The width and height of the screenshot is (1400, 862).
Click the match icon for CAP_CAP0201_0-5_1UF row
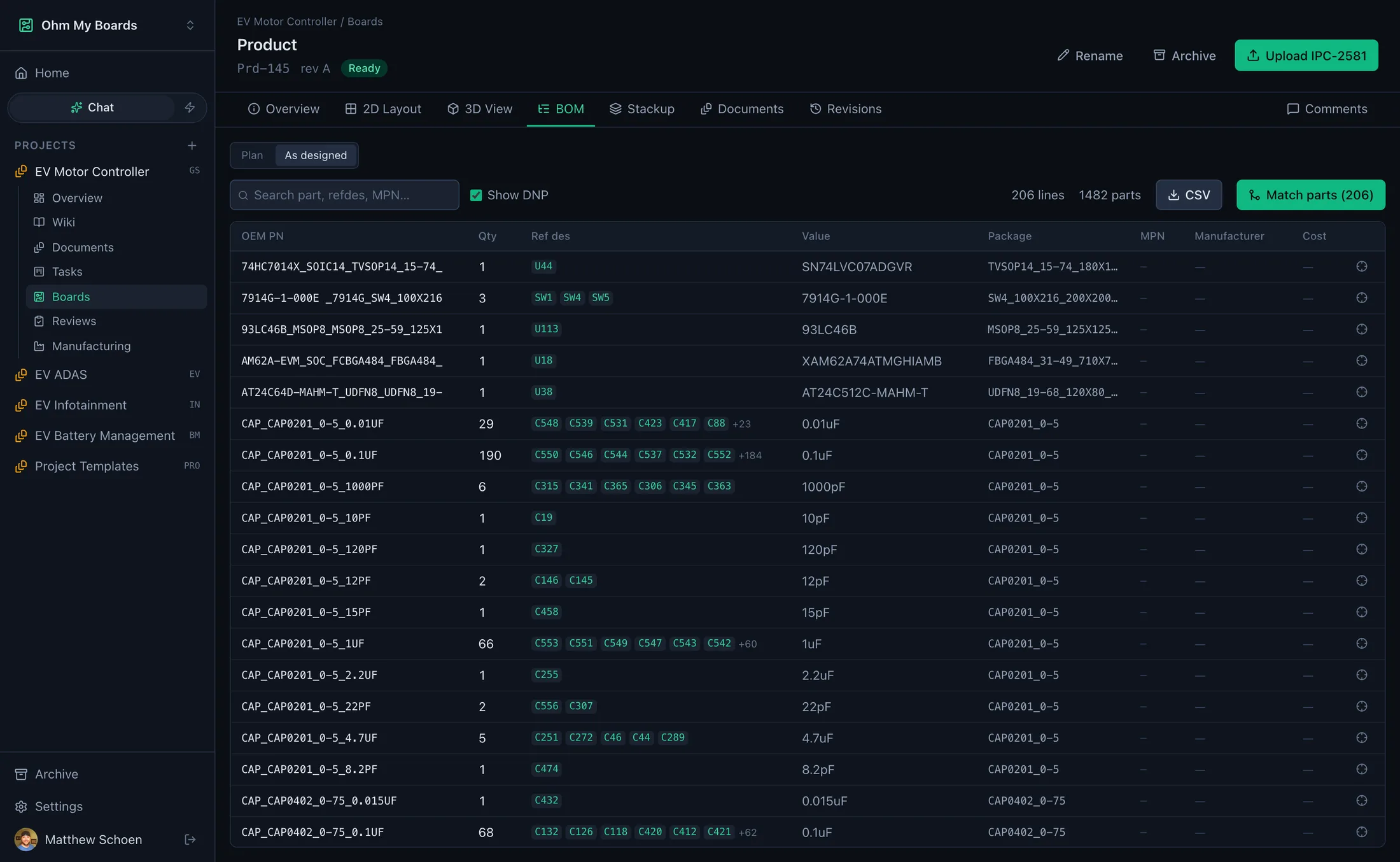pyautogui.click(x=1361, y=644)
